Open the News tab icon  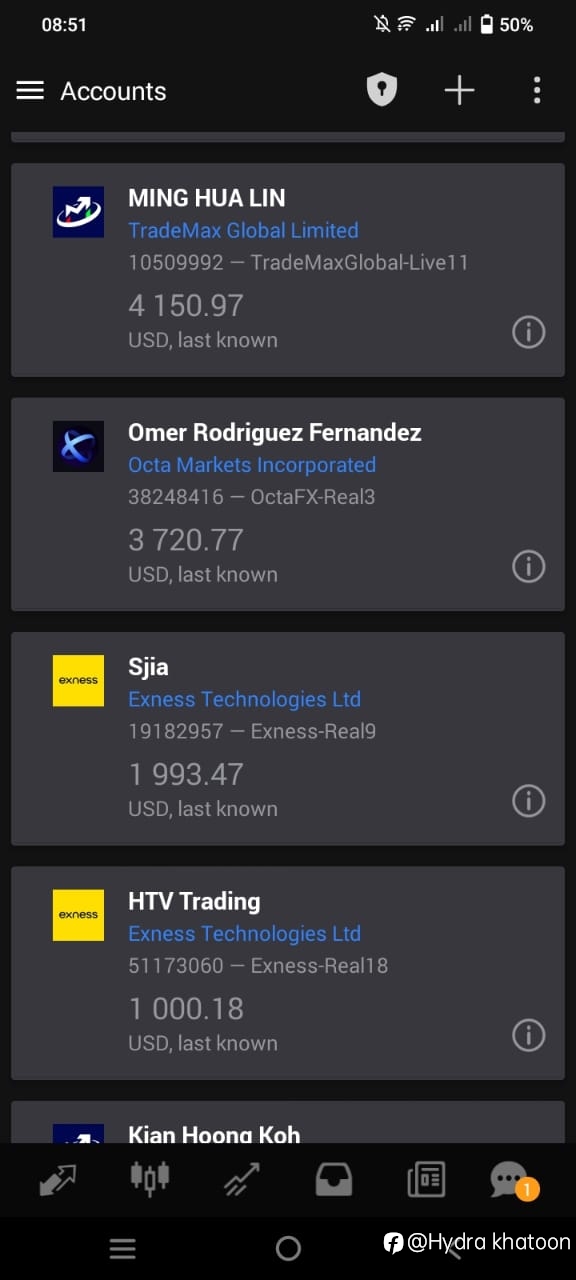[426, 1180]
